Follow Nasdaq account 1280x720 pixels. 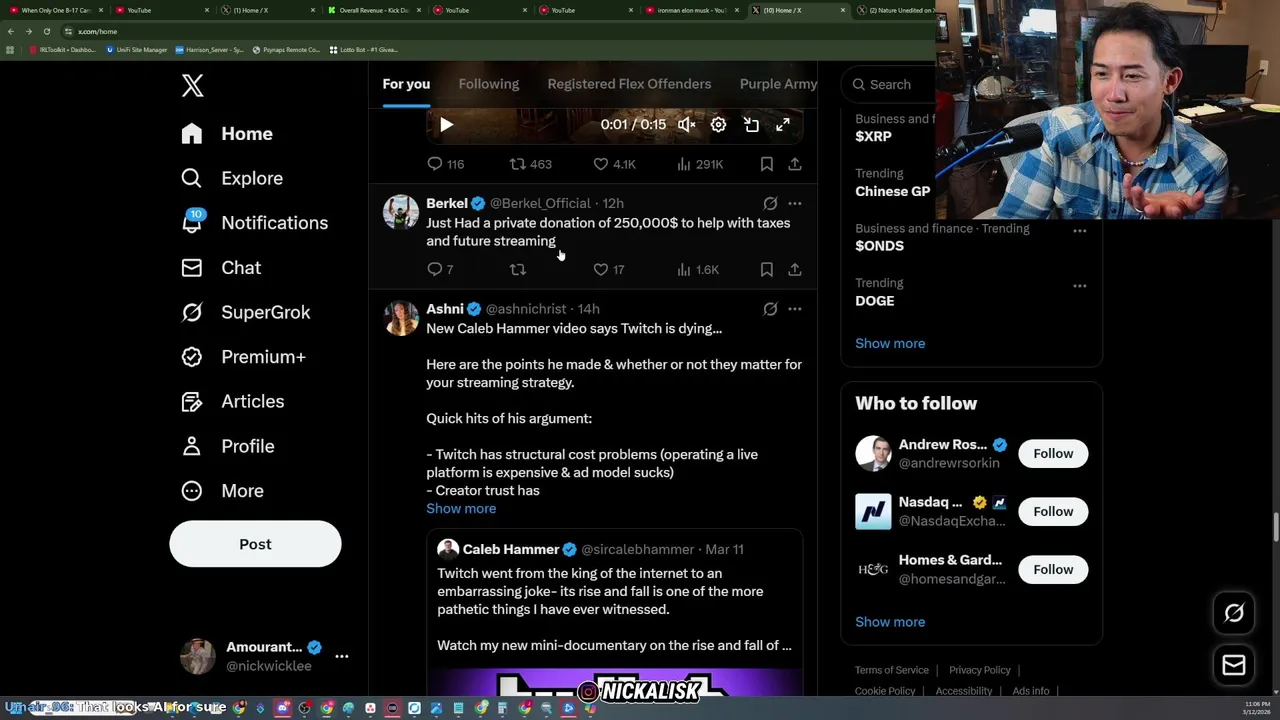(1053, 512)
